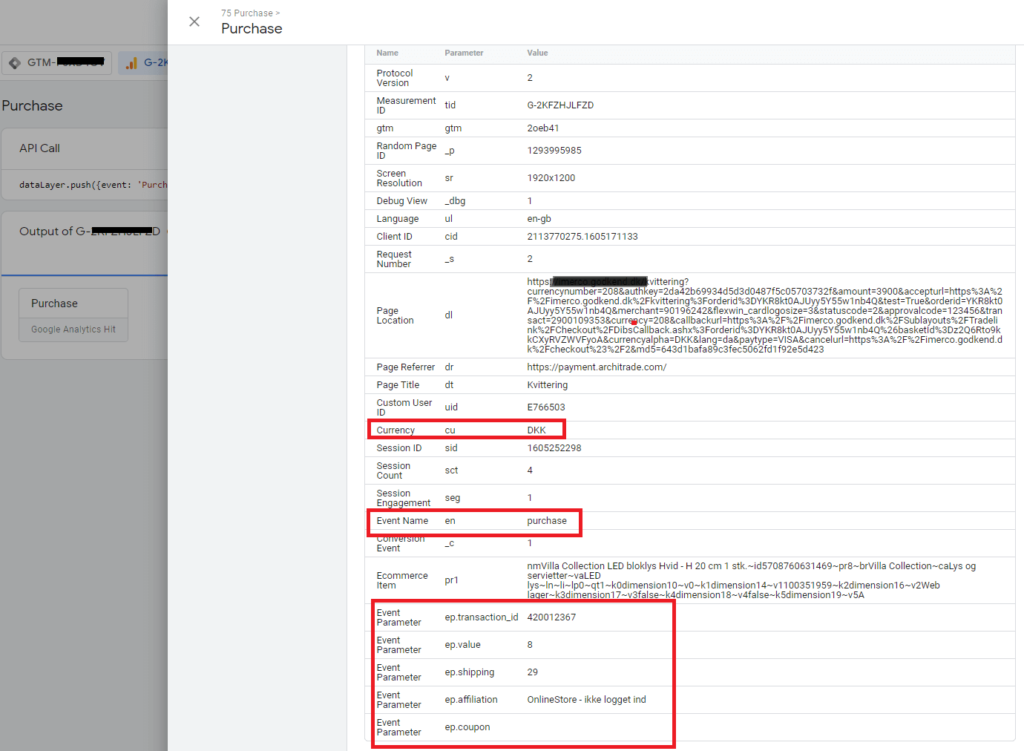Image resolution: width=1024 pixels, height=751 pixels.
Task: Click the ep.value parameter label
Action: pos(462,645)
